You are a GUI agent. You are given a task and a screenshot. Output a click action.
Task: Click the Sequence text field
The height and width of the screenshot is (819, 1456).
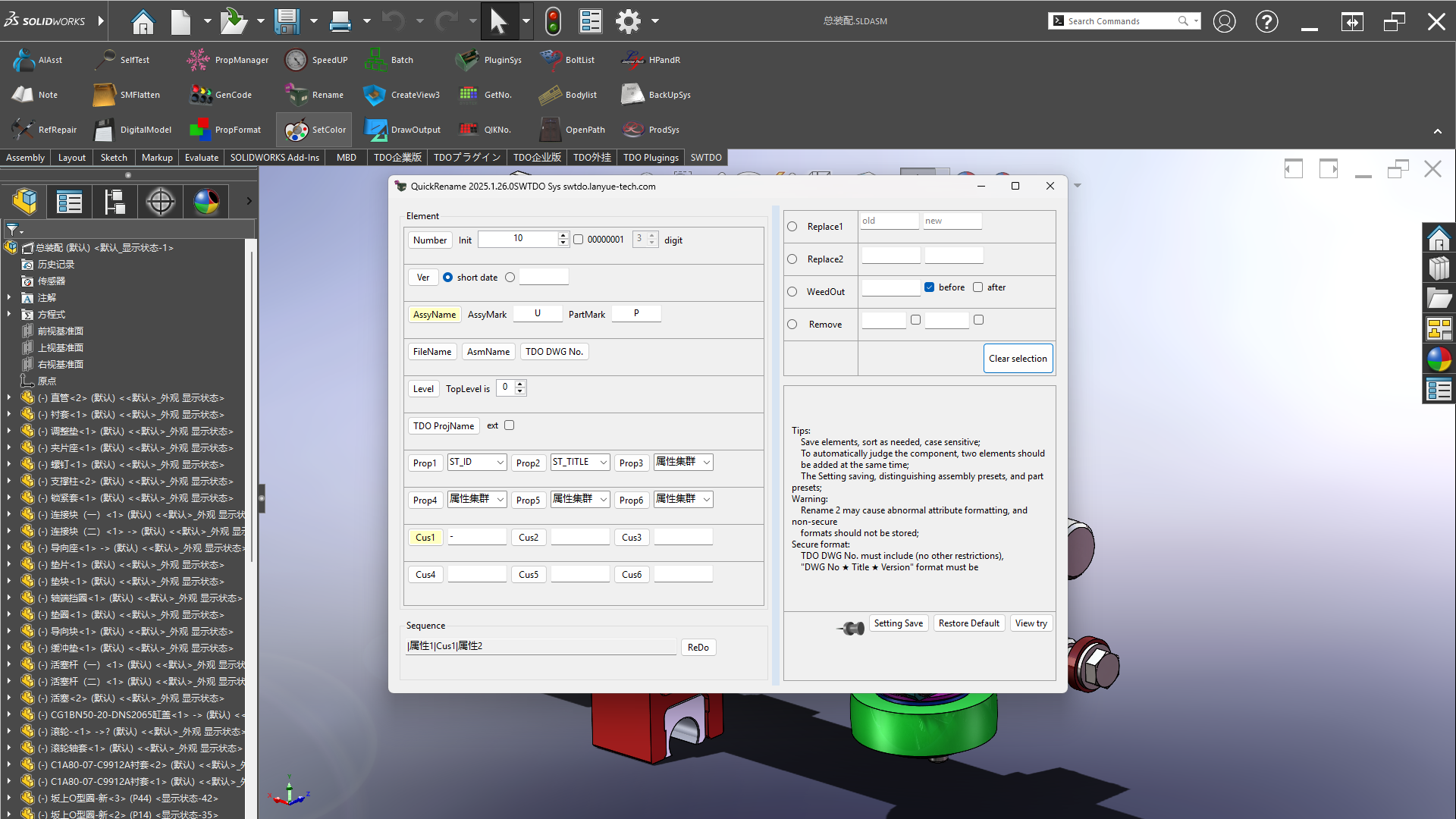pyautogui.click(x=541, y=646)
